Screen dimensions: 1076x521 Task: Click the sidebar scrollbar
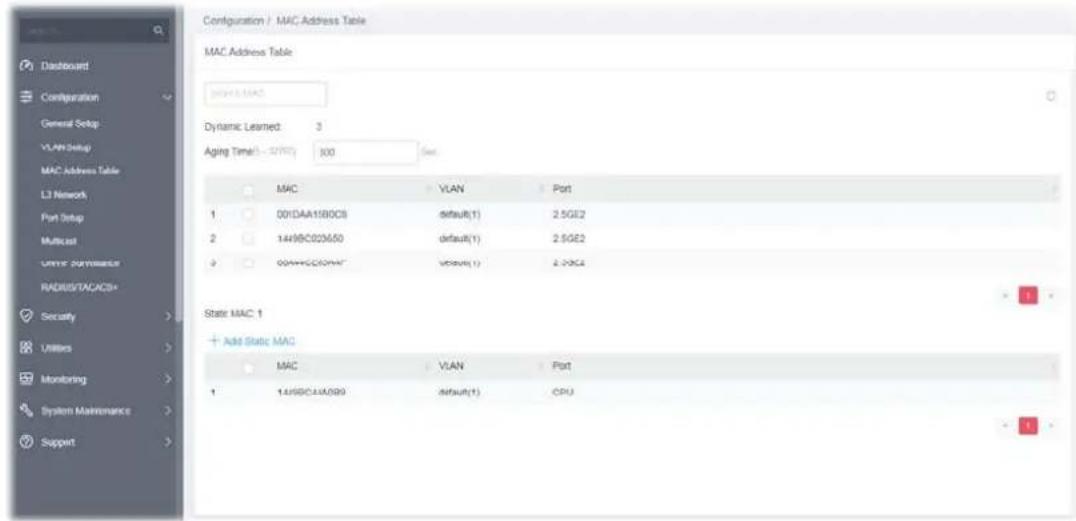[x=178, y=165]
